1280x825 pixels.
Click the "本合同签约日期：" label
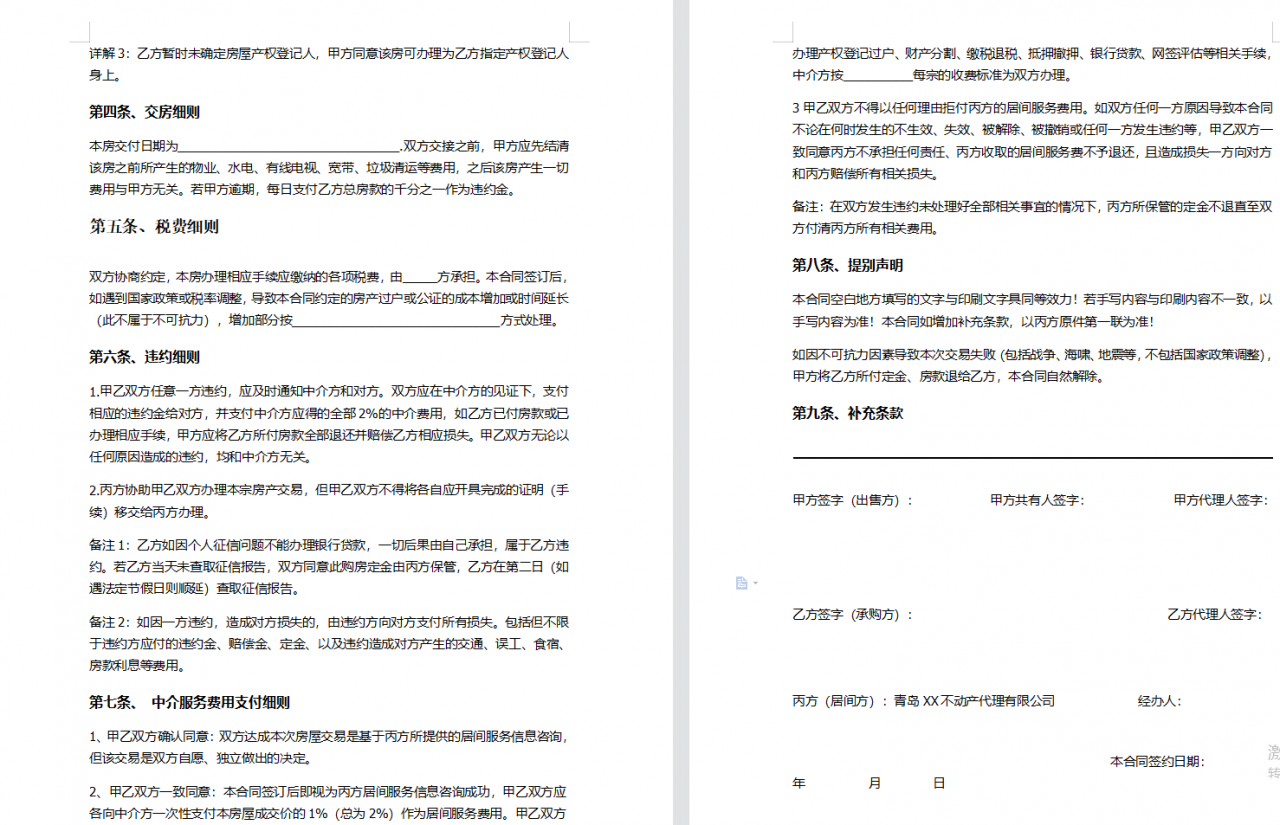1158,762
